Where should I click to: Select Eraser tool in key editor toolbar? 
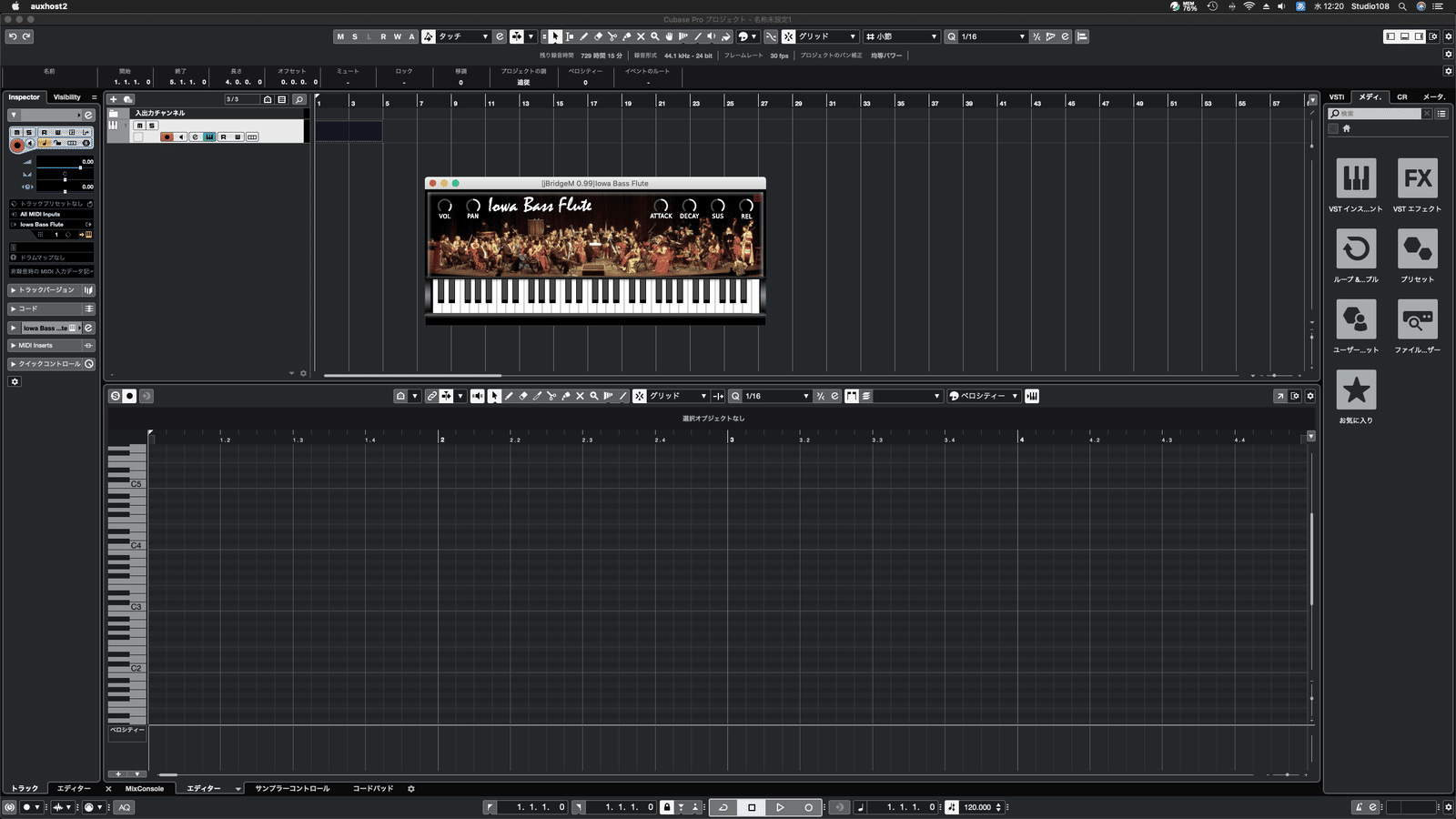(523, 396)
